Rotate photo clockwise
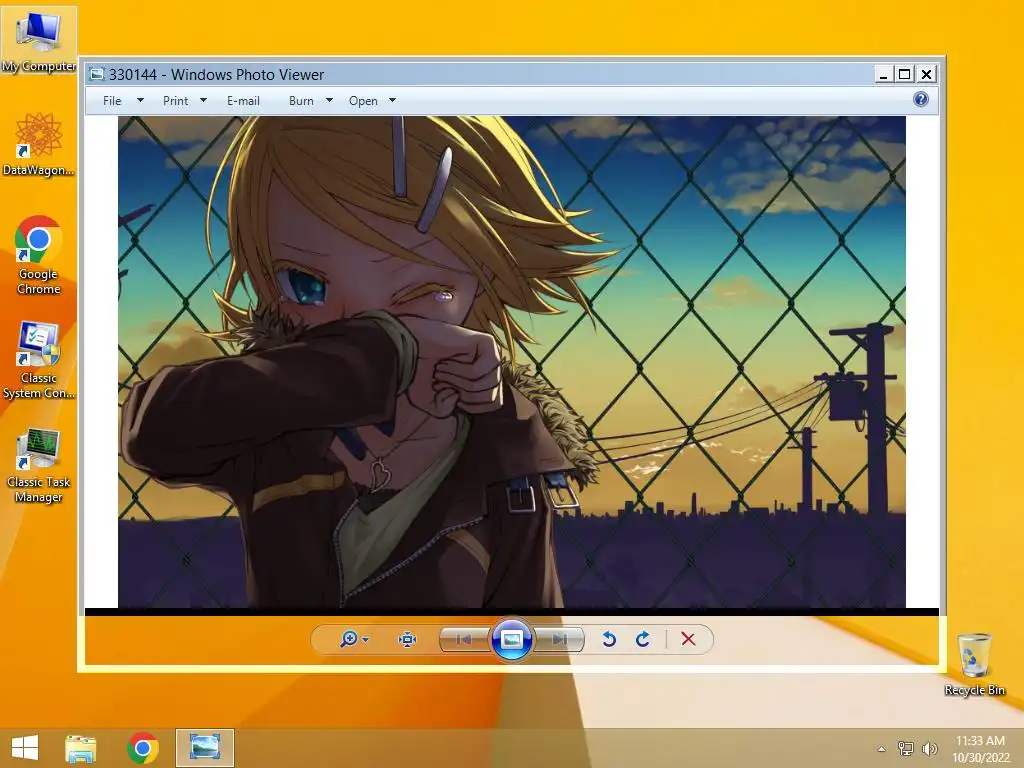This screenshot has height=768, width=1024. tap(643, 639)
